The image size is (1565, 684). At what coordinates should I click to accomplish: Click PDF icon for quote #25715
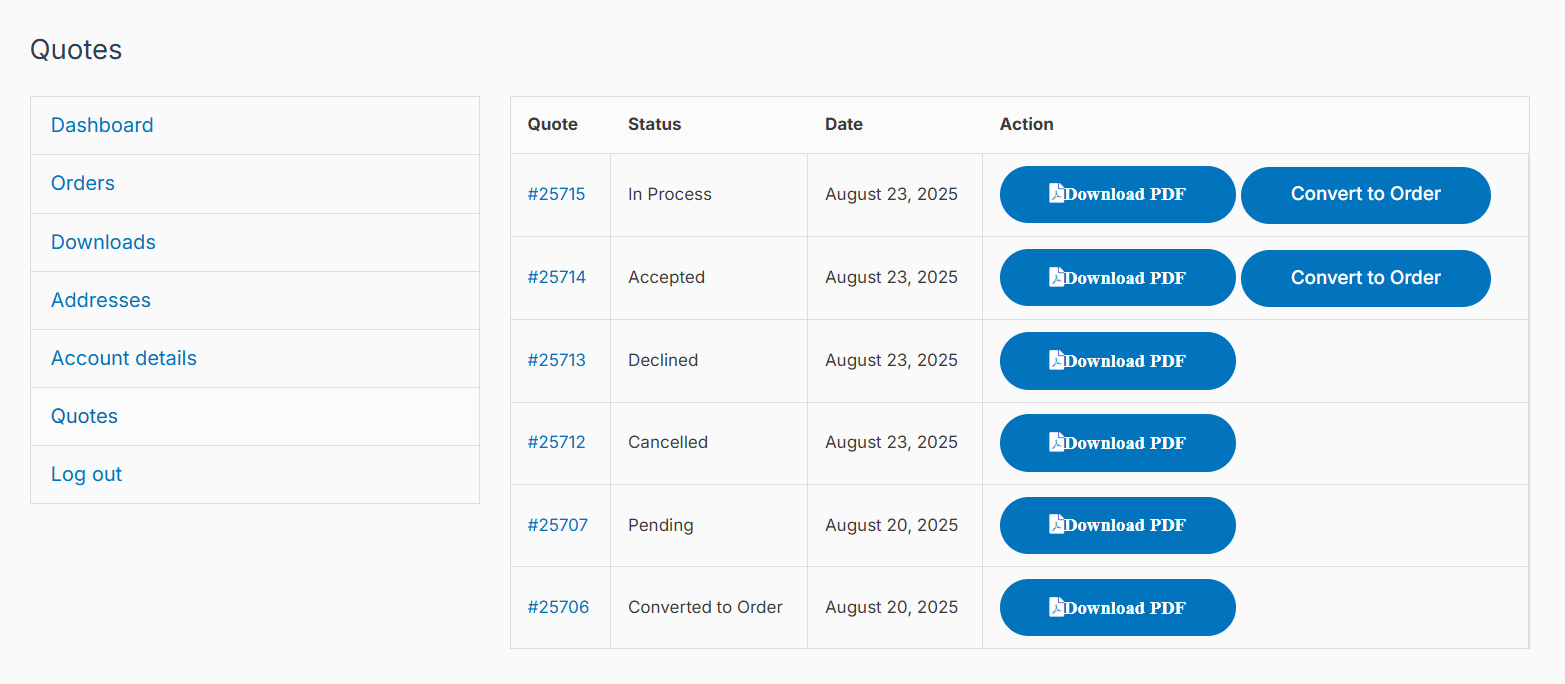[1056, 193]
